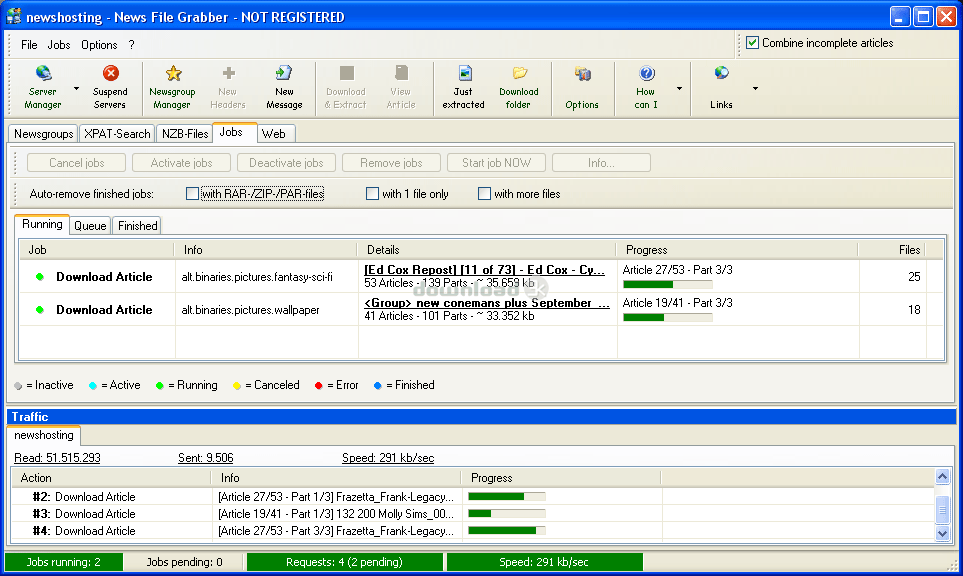
Task: Open the File menu
Action: (x=29, y=45)
